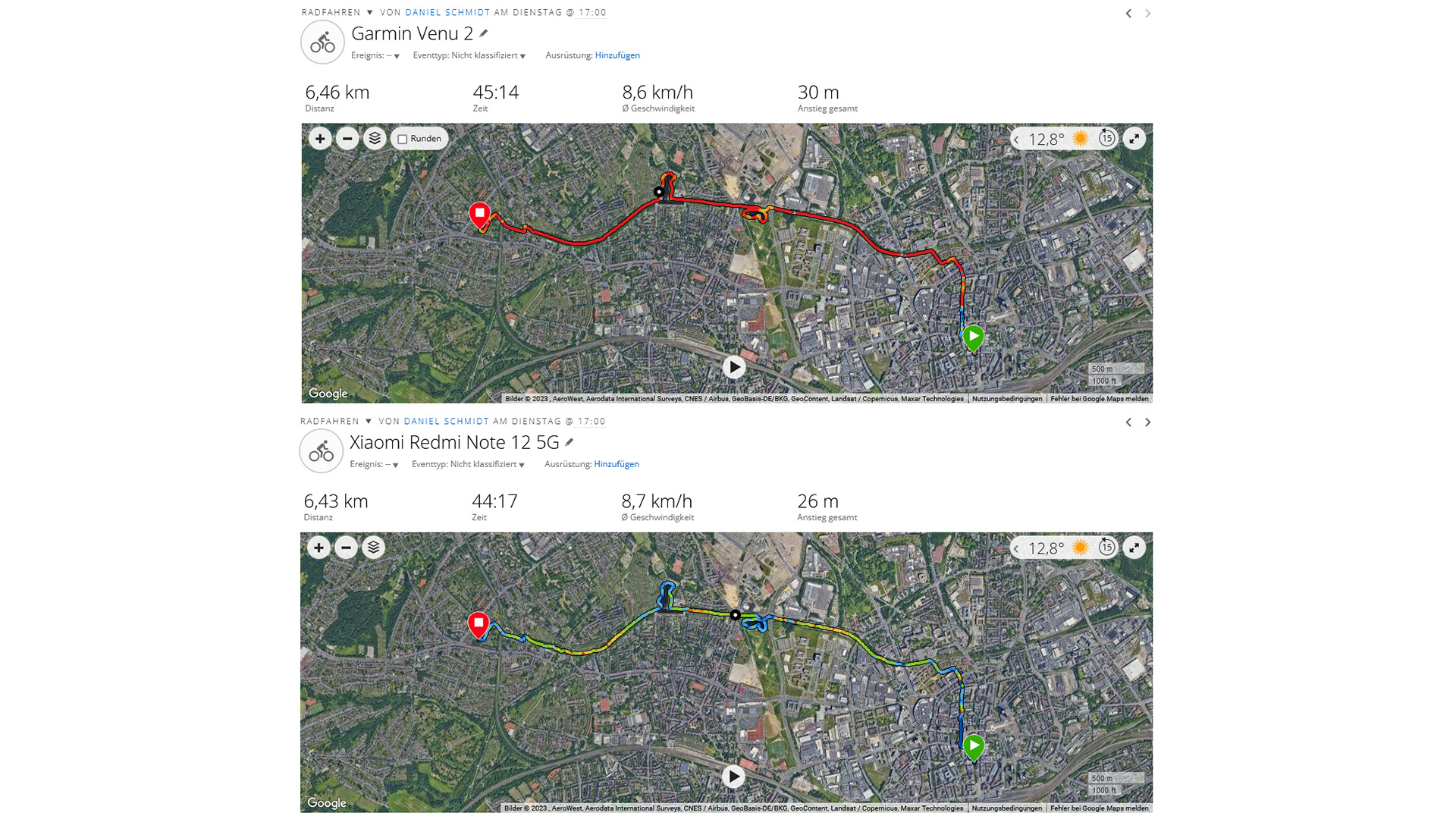The width and height of the screenshot is (1456, 819).
Task: Click the 17:00 start time of Garmin activity
Action: (x=592, y=13)
